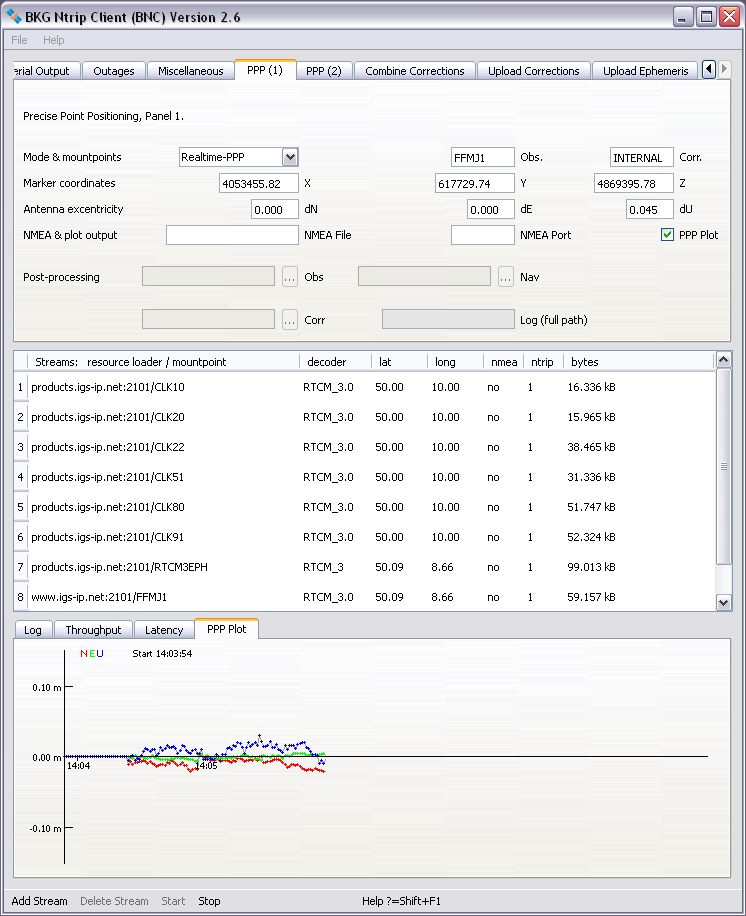Open the Help menu

point(53,40)
